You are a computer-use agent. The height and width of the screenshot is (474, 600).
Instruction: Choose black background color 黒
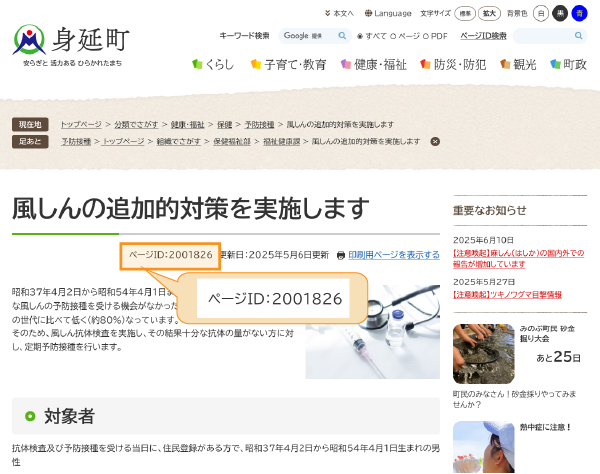click(x=560, y=13)
